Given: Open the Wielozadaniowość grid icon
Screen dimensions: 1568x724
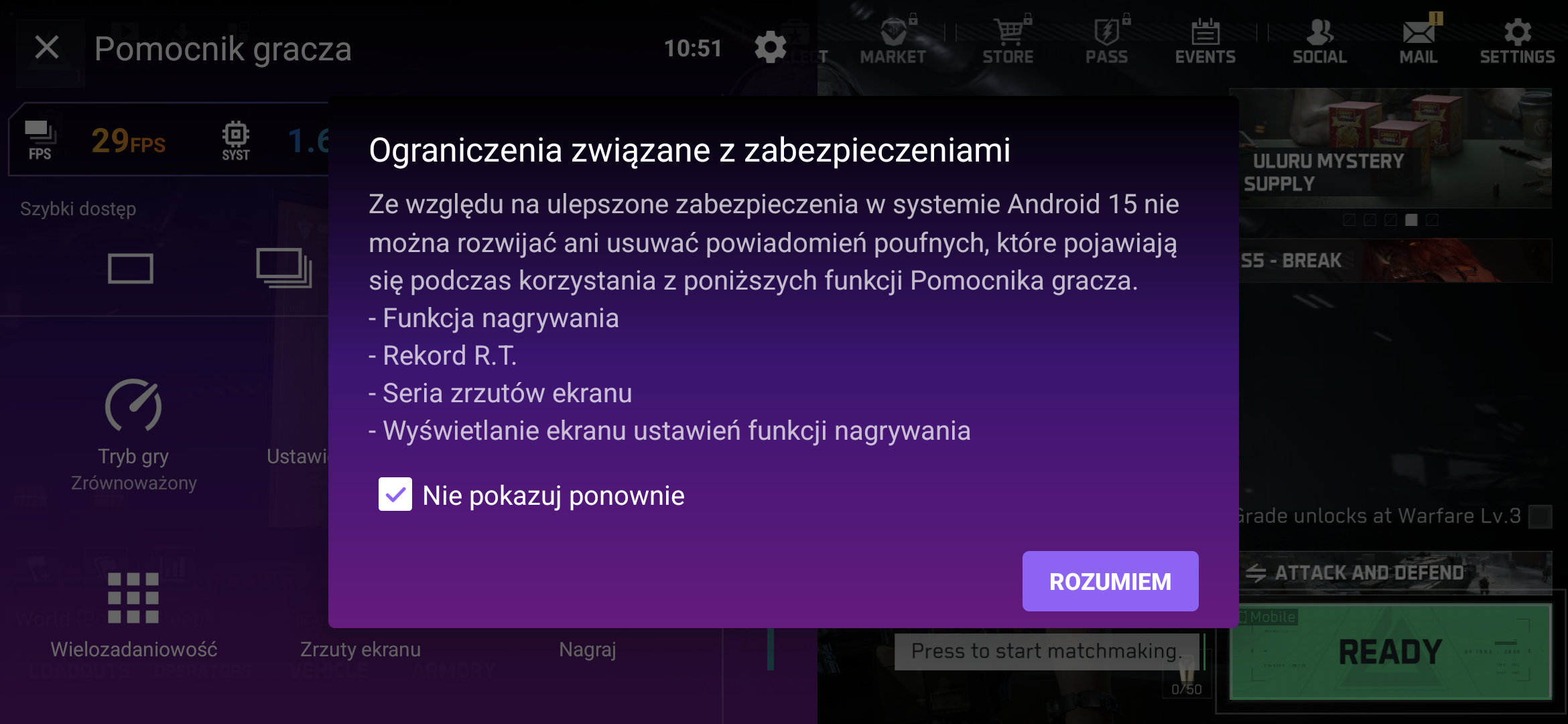Looking at the screenshot, I should 133,598.
